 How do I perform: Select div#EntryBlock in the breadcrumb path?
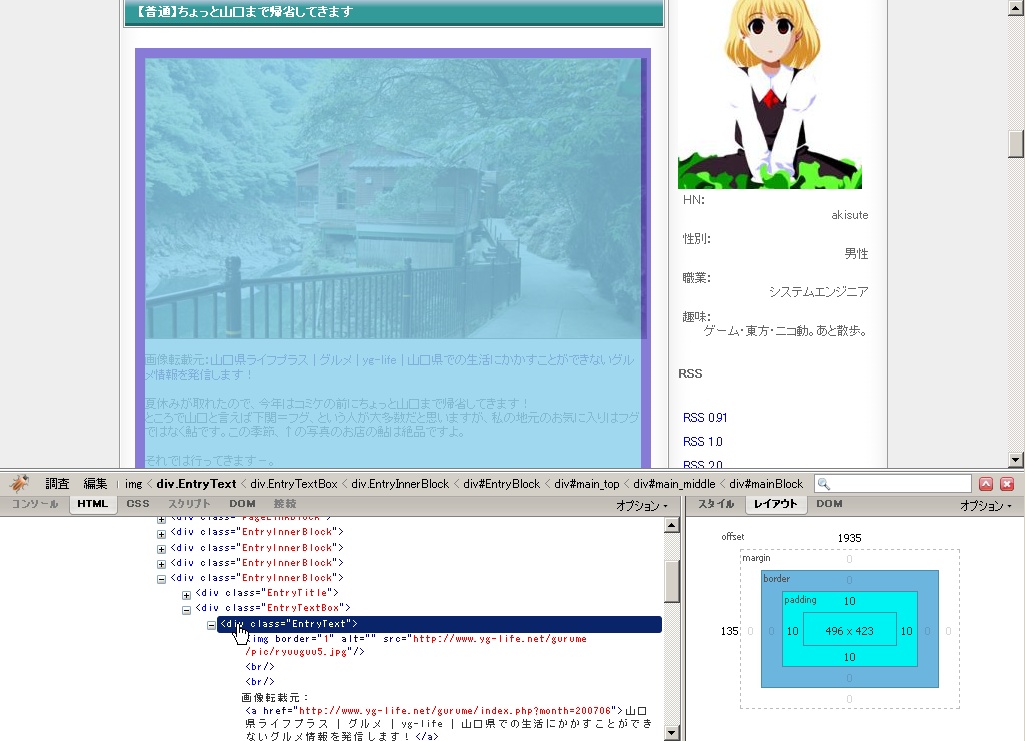pos(501,484)
